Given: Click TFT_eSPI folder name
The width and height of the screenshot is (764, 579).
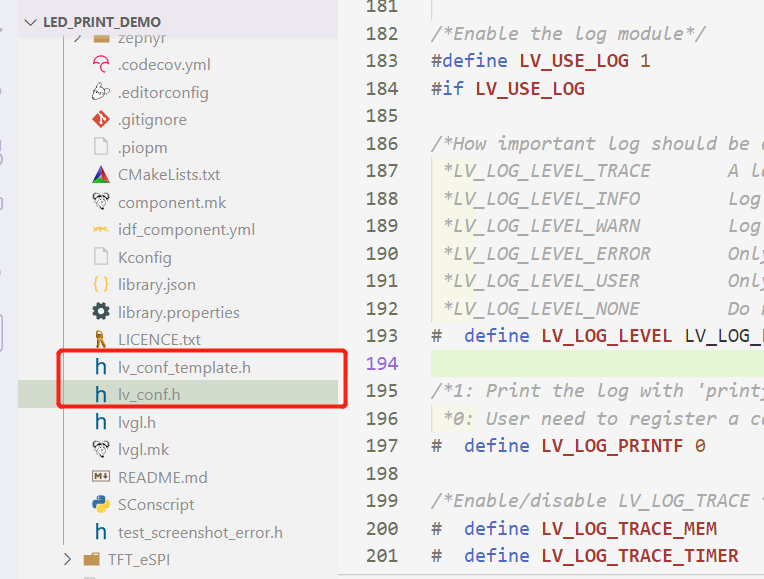Looking at the screenshot, I should point(139,560).
